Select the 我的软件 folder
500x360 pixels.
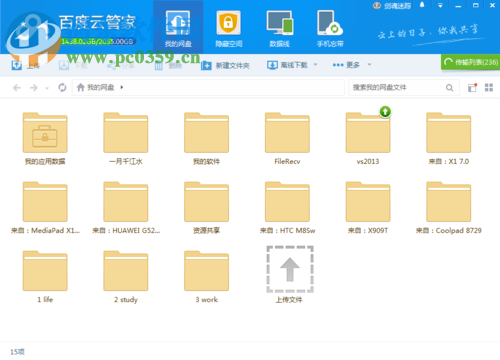click(x=206, y=139)
